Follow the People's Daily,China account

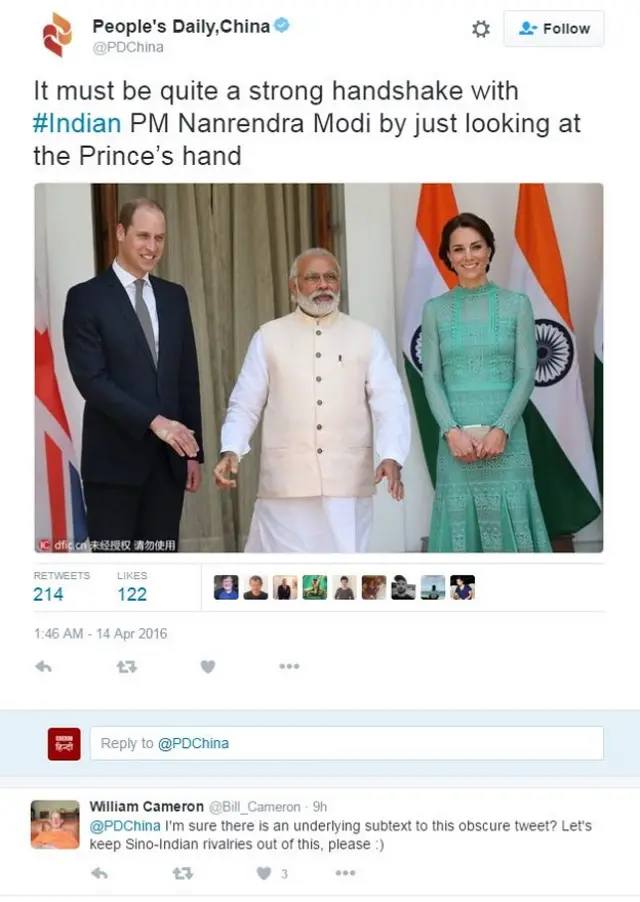point(554,28)
